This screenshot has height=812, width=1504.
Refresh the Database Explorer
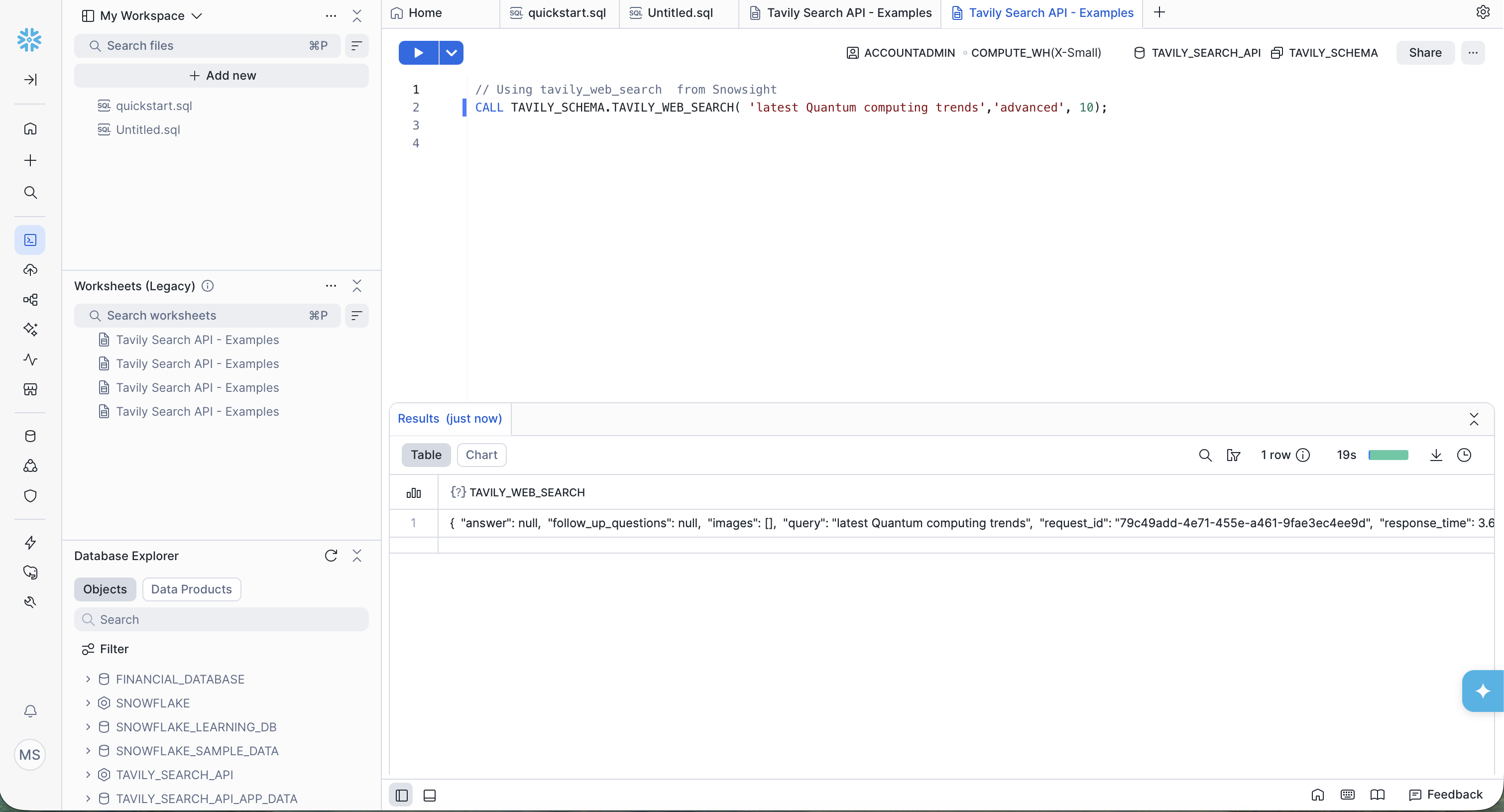click(x=331, y=556)
